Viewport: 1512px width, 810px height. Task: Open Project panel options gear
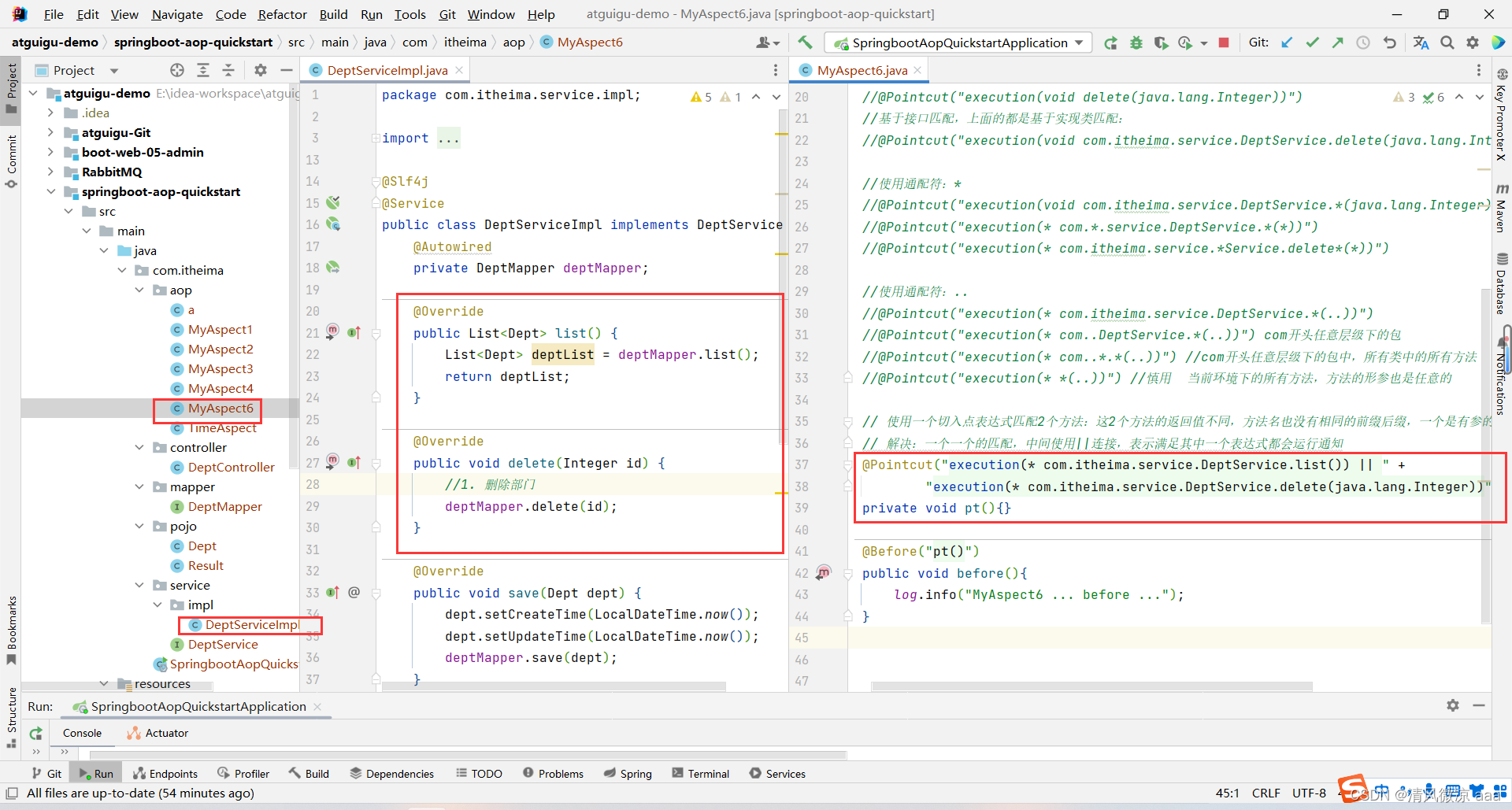click(x=261, y=70)
